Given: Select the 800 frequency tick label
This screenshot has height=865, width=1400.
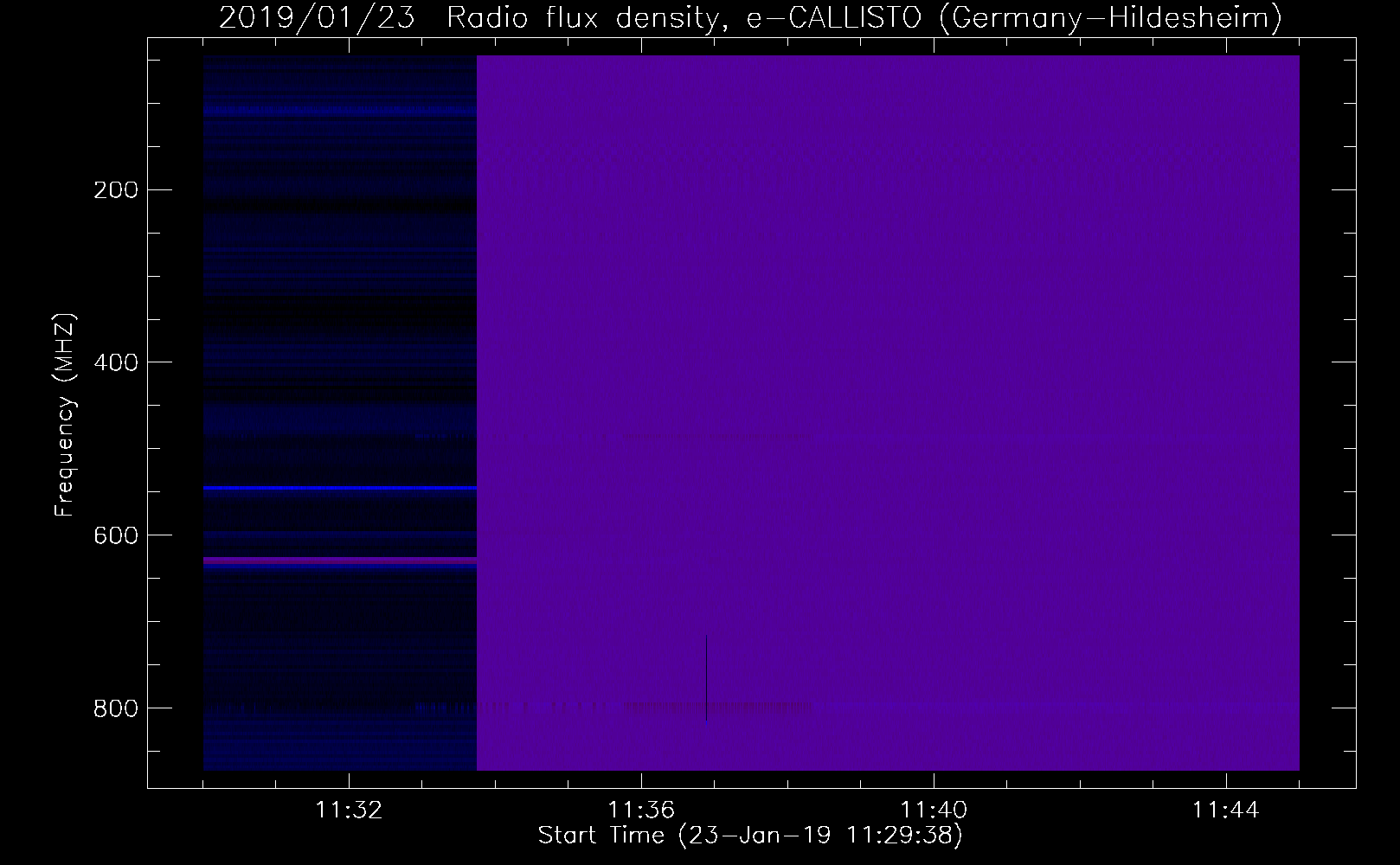Looking at the screenshot, I should 116,708.
